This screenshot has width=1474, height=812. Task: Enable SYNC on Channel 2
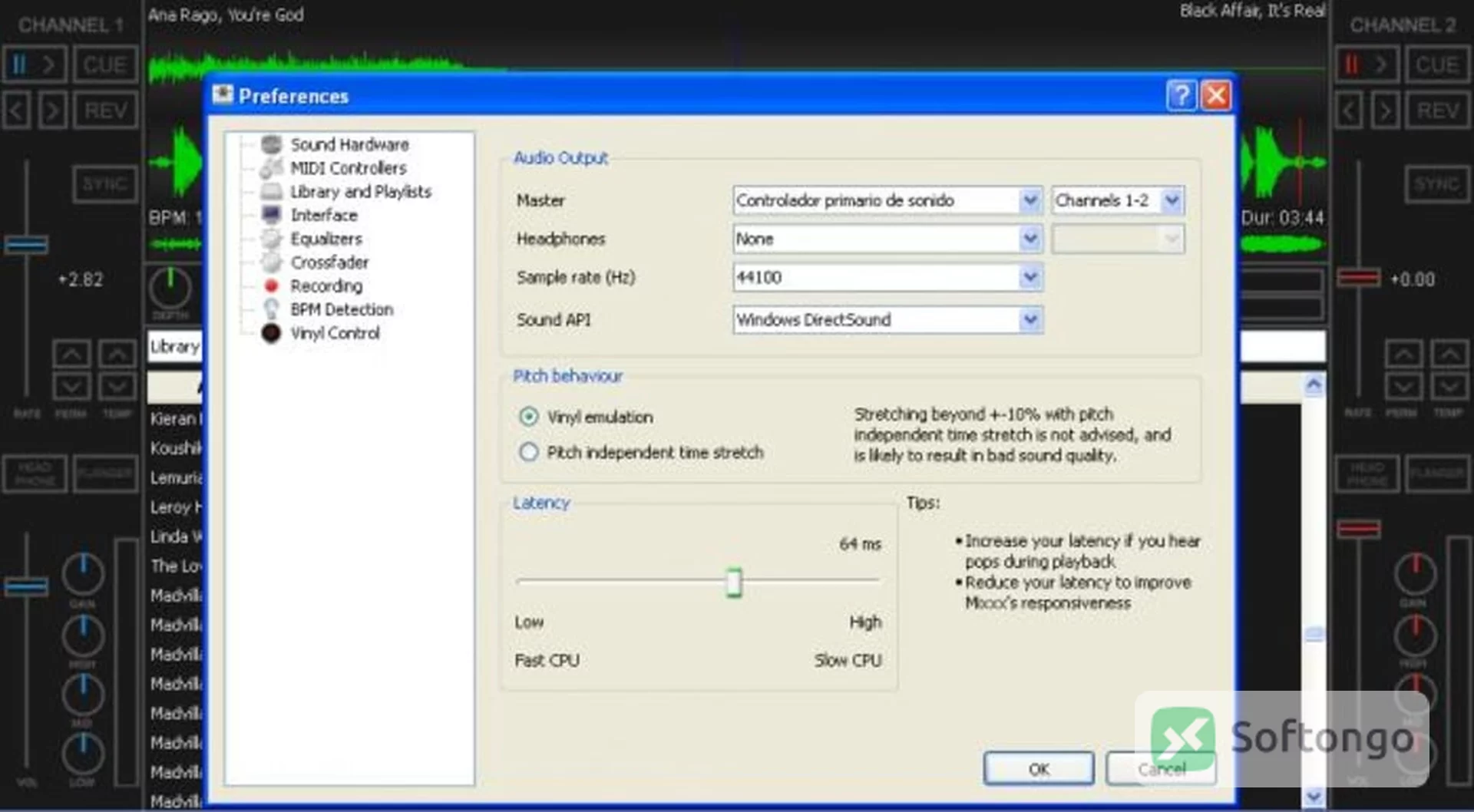click(x=1437, y=184)
